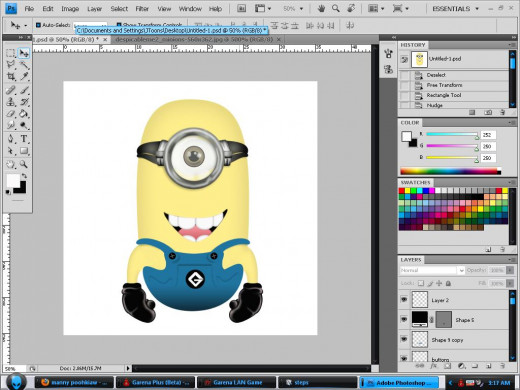
Task: Select the Healing Brush tool
Action: click(x=11, y=90)
